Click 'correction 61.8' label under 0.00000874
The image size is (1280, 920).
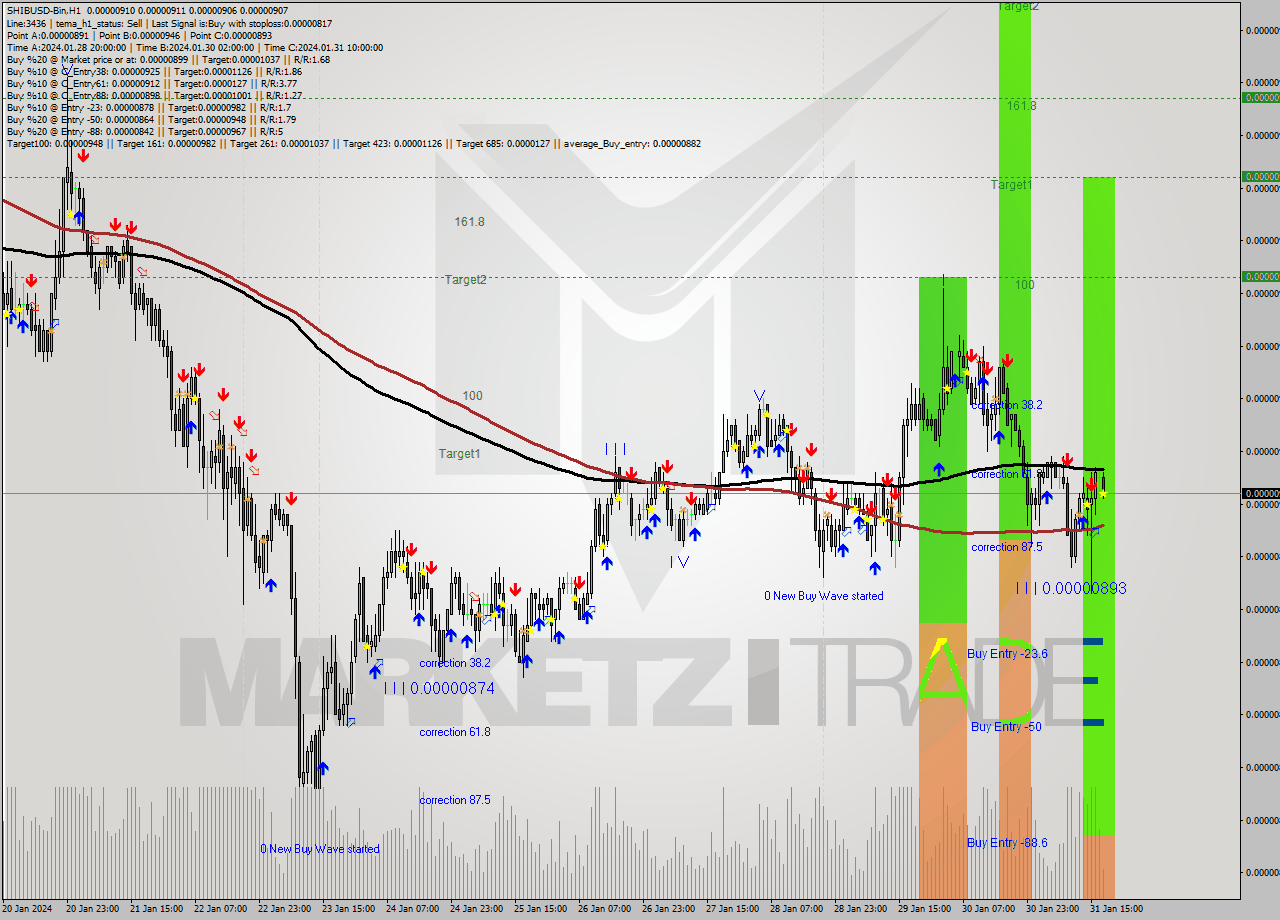(455, 732)
